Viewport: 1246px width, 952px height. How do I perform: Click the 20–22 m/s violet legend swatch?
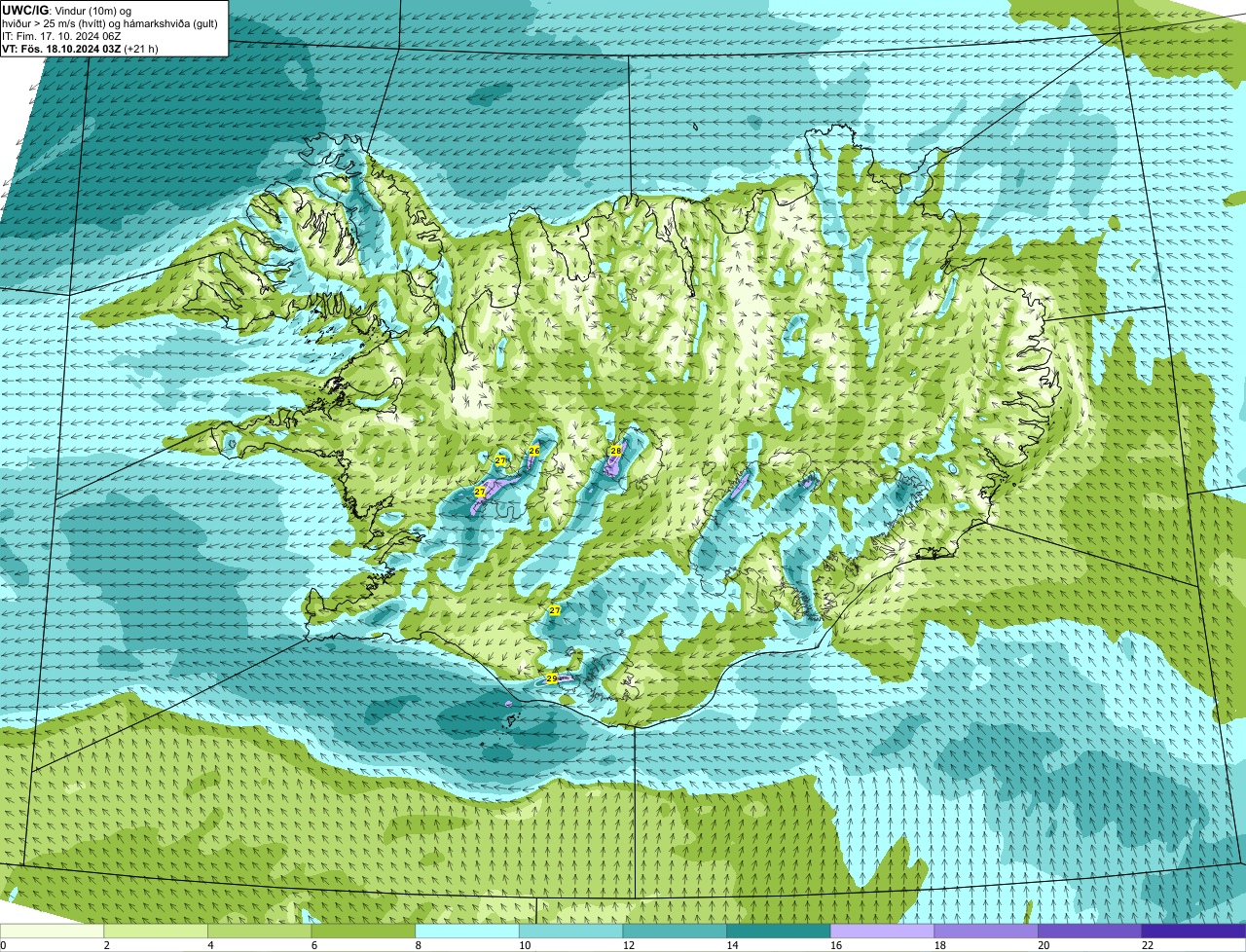(1090, 931)
